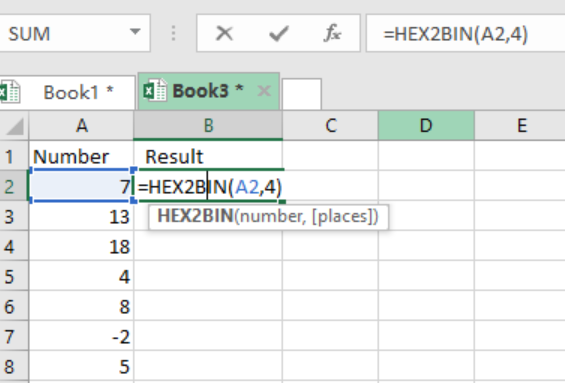Click the Select All corner triangle

pyautogui.click(x=14, y=126)
